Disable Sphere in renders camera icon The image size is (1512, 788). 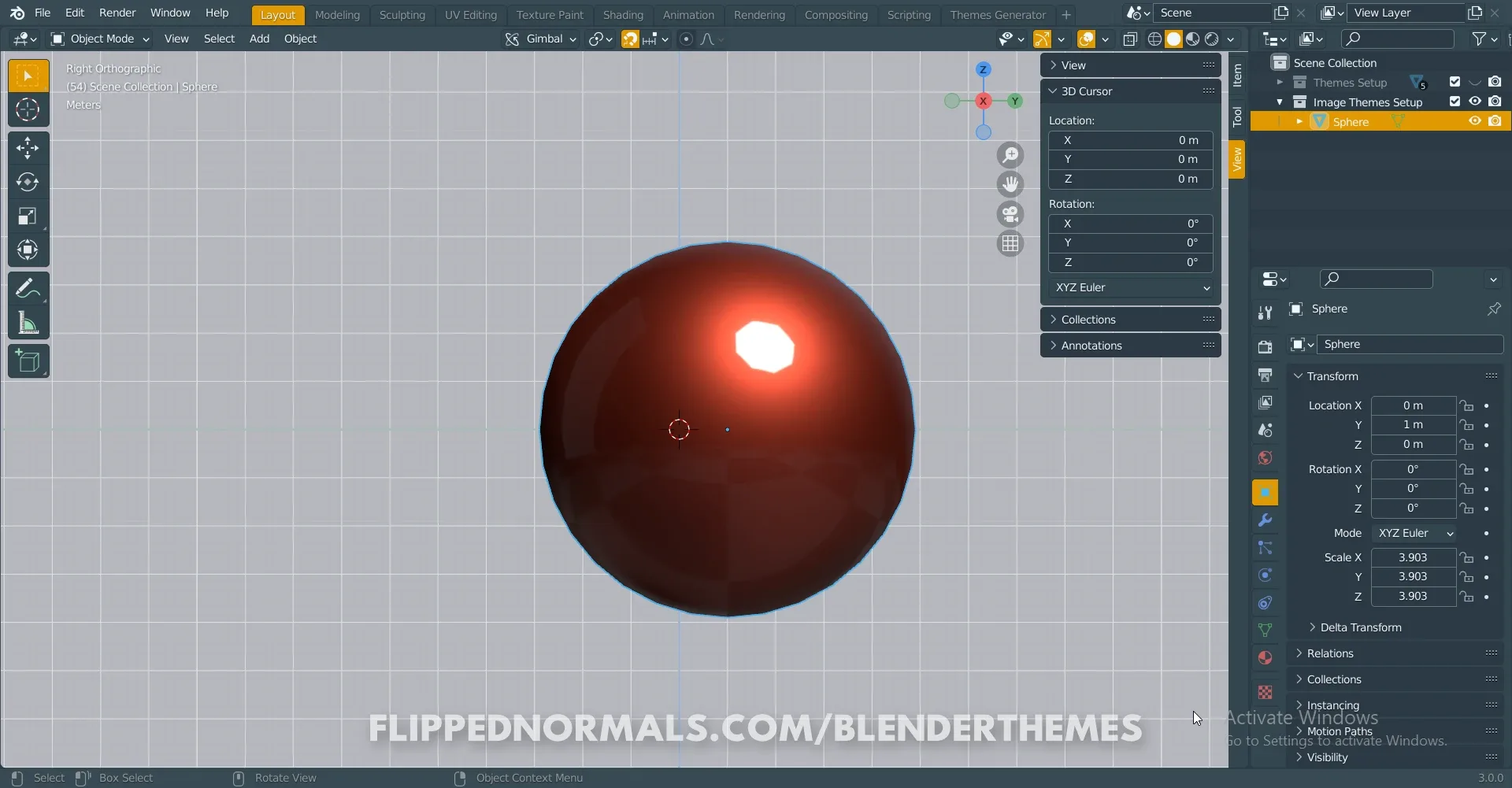coord(1495,121)
